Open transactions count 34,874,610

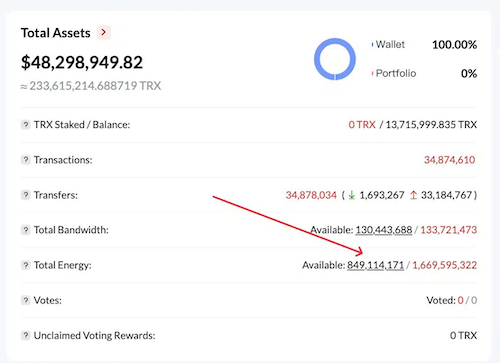tap(449, 160)
